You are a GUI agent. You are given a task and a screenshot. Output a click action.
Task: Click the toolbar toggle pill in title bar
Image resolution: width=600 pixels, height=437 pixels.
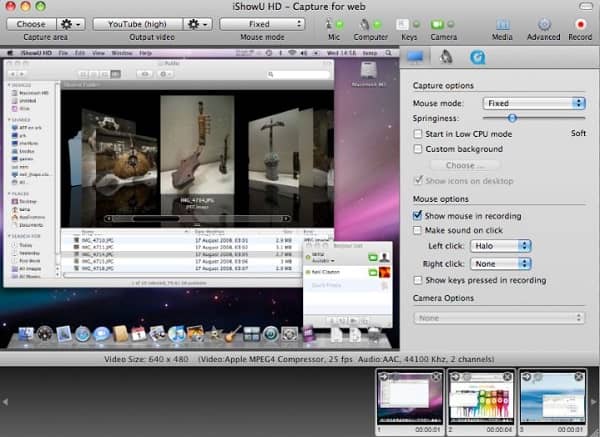click(585, 6)
